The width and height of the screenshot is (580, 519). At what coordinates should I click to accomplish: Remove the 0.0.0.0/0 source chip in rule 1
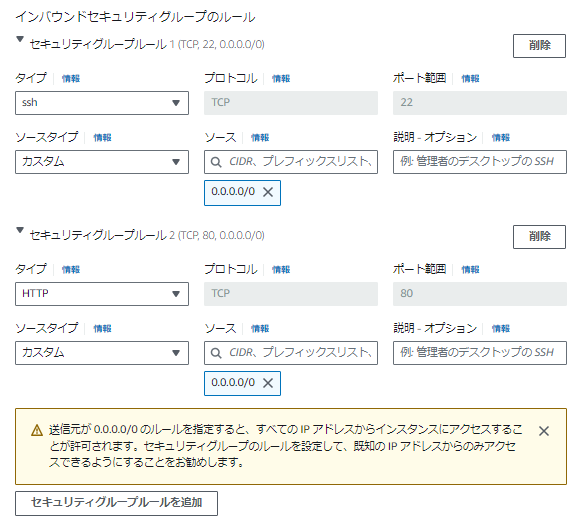pos(268,192)
